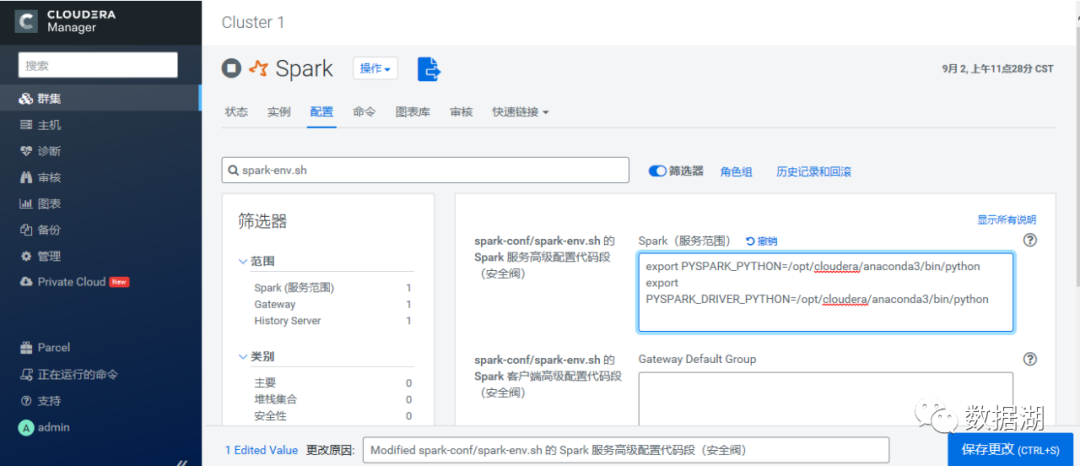Open the 操作 actions dropdown
Image resolution: width=1080 pixels, height=466 pixels.
(375, 68)
